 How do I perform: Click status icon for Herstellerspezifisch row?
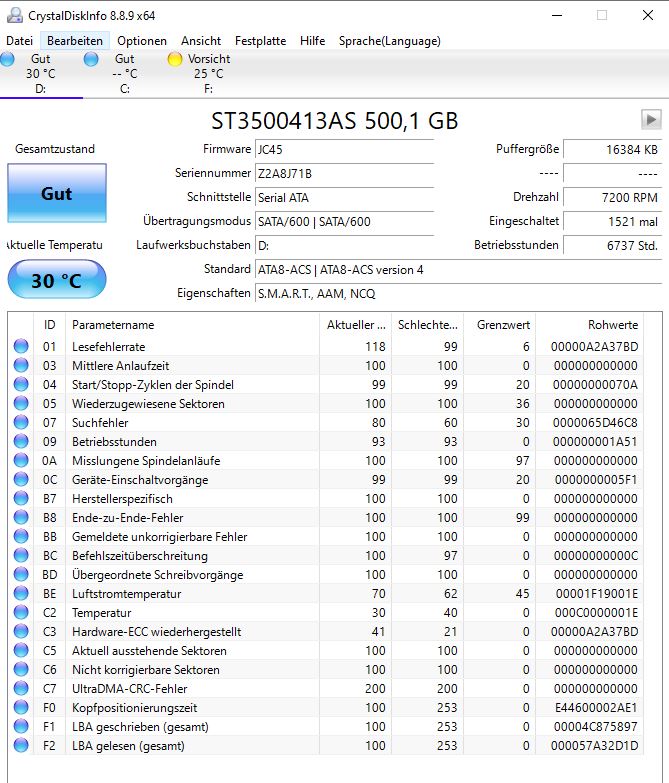(21, 498)
